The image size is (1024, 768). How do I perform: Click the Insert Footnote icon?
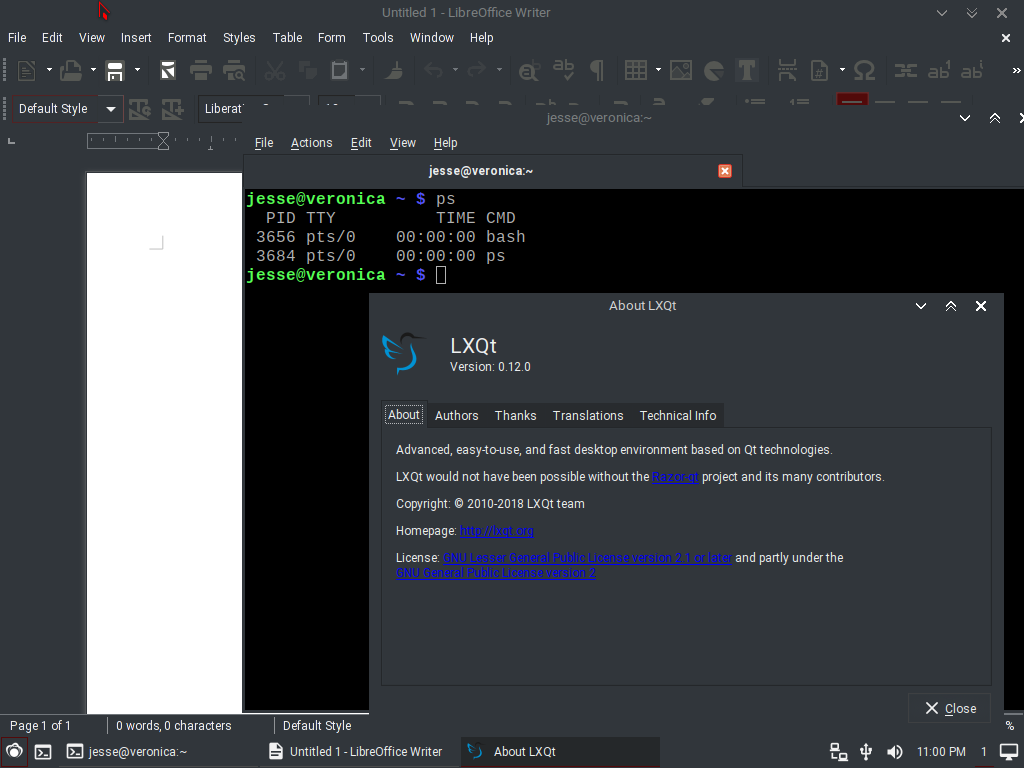[938, 70]
